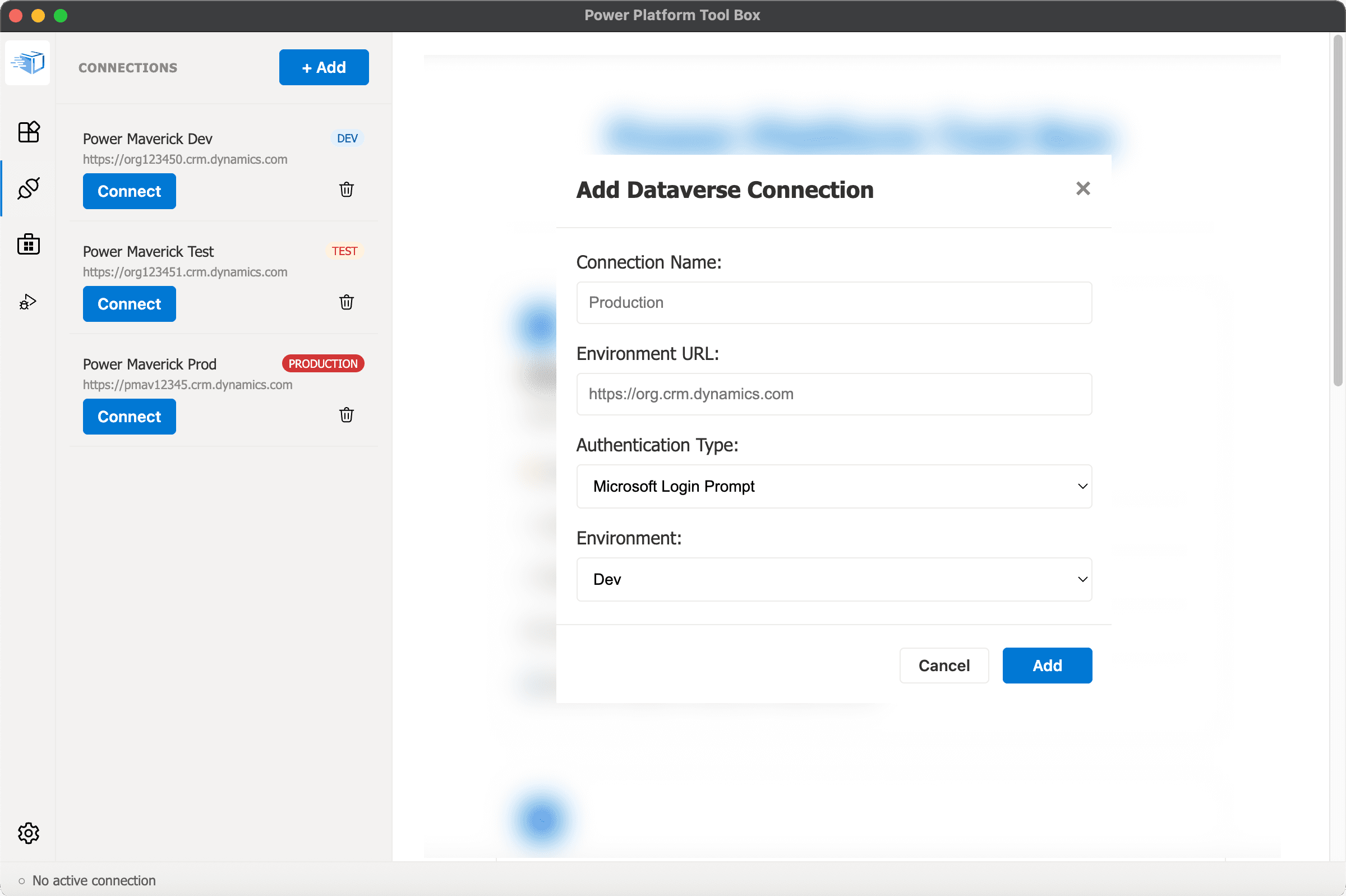
Task: Open the Debug sidebar icon
Action: pos(28,302)
